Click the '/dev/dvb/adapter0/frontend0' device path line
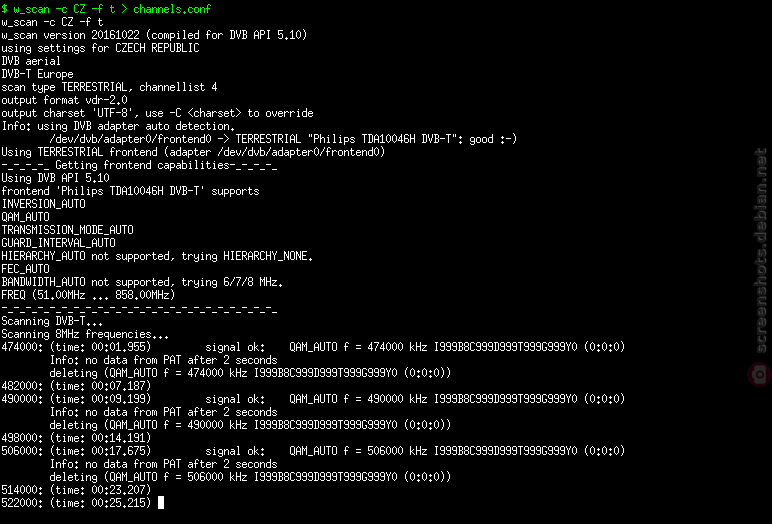This screenshot has height=524, width=772. click(283, 139)
